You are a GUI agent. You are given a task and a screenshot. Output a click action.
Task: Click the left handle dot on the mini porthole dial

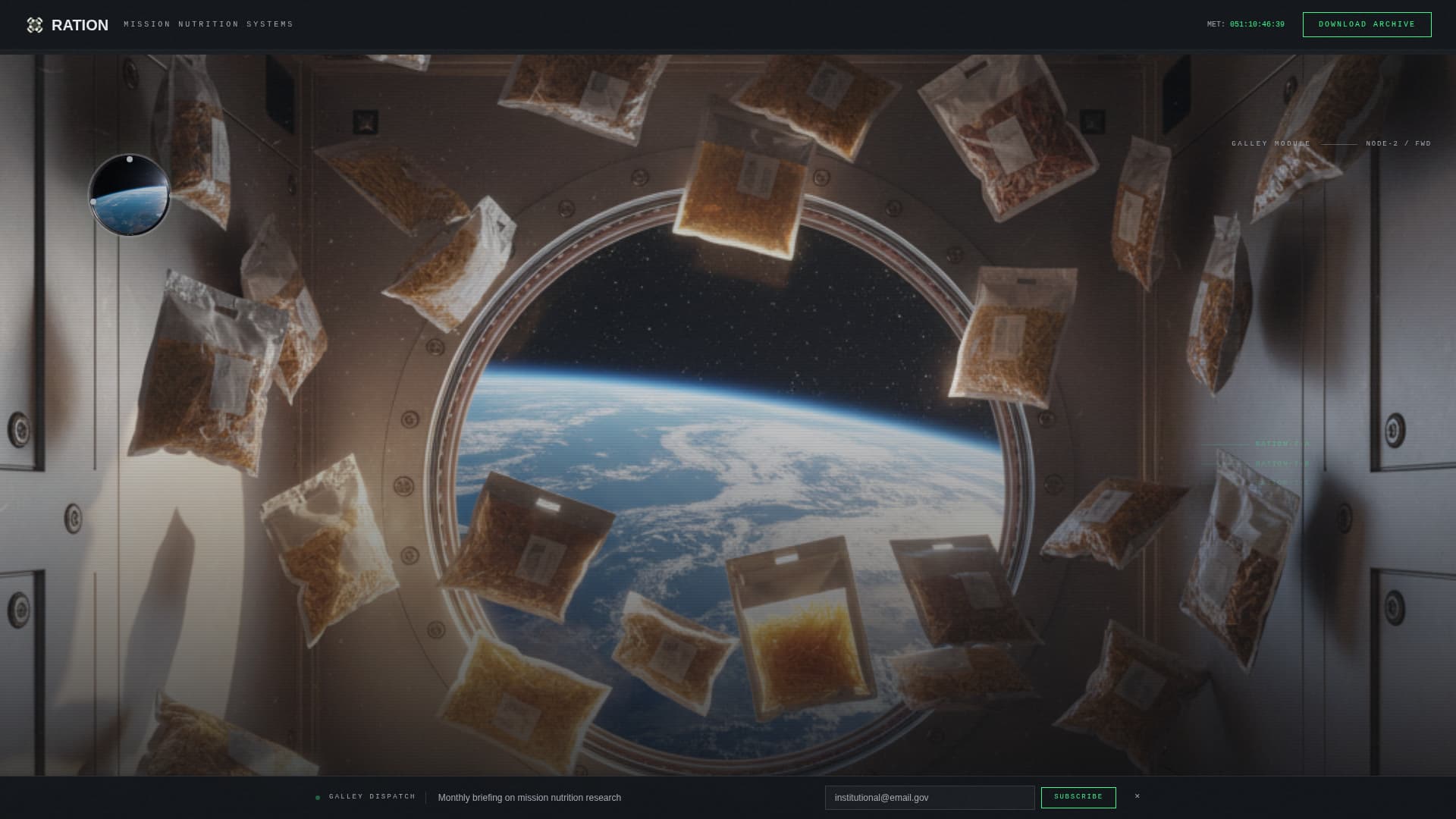(93, 202)
